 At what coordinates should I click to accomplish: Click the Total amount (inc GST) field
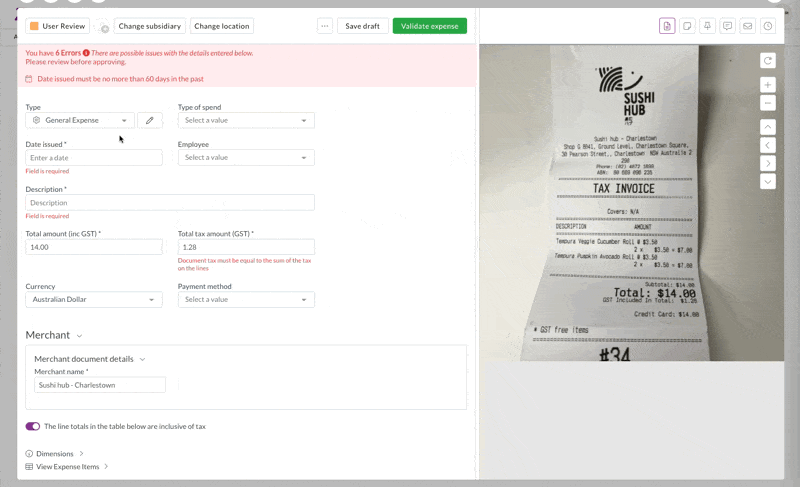pyautogui.click(x=94, y=247)
